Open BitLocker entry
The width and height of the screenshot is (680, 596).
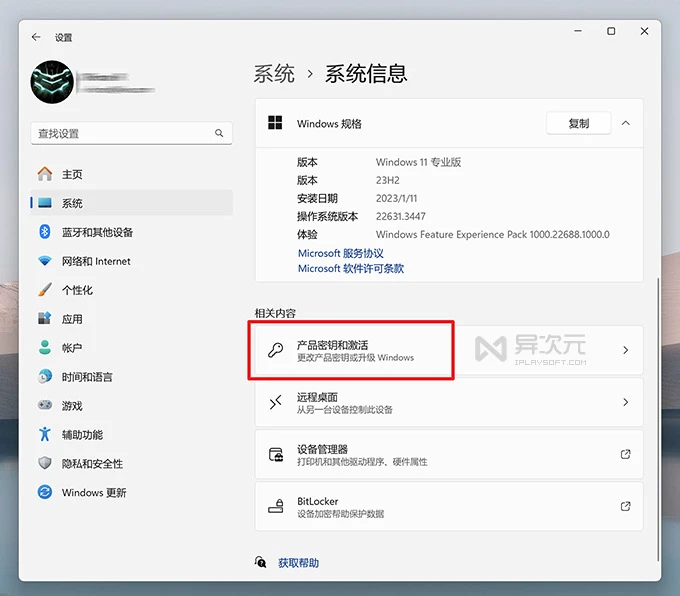[449, 506]
